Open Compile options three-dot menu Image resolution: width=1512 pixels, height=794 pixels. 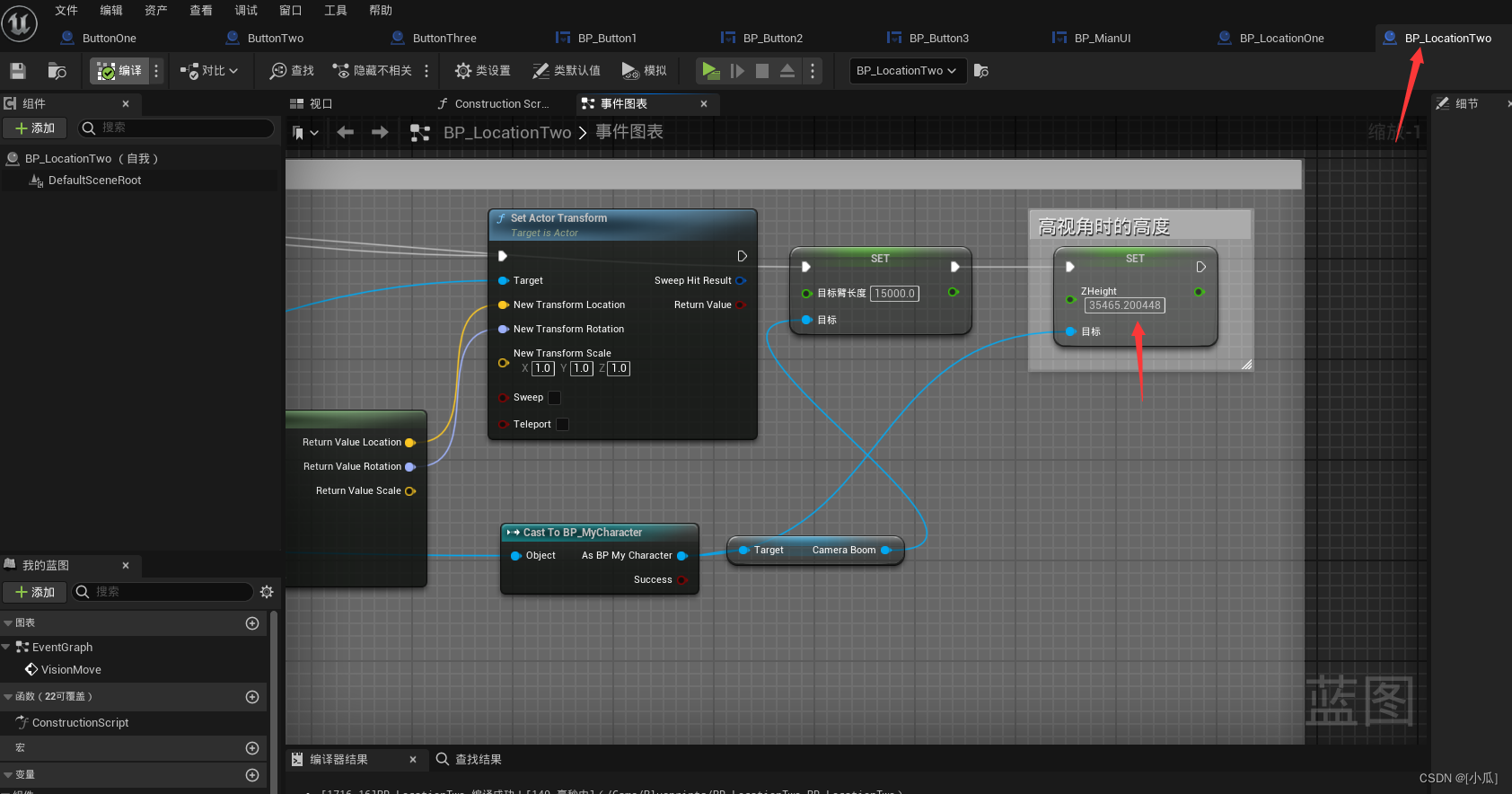(156, 71)
